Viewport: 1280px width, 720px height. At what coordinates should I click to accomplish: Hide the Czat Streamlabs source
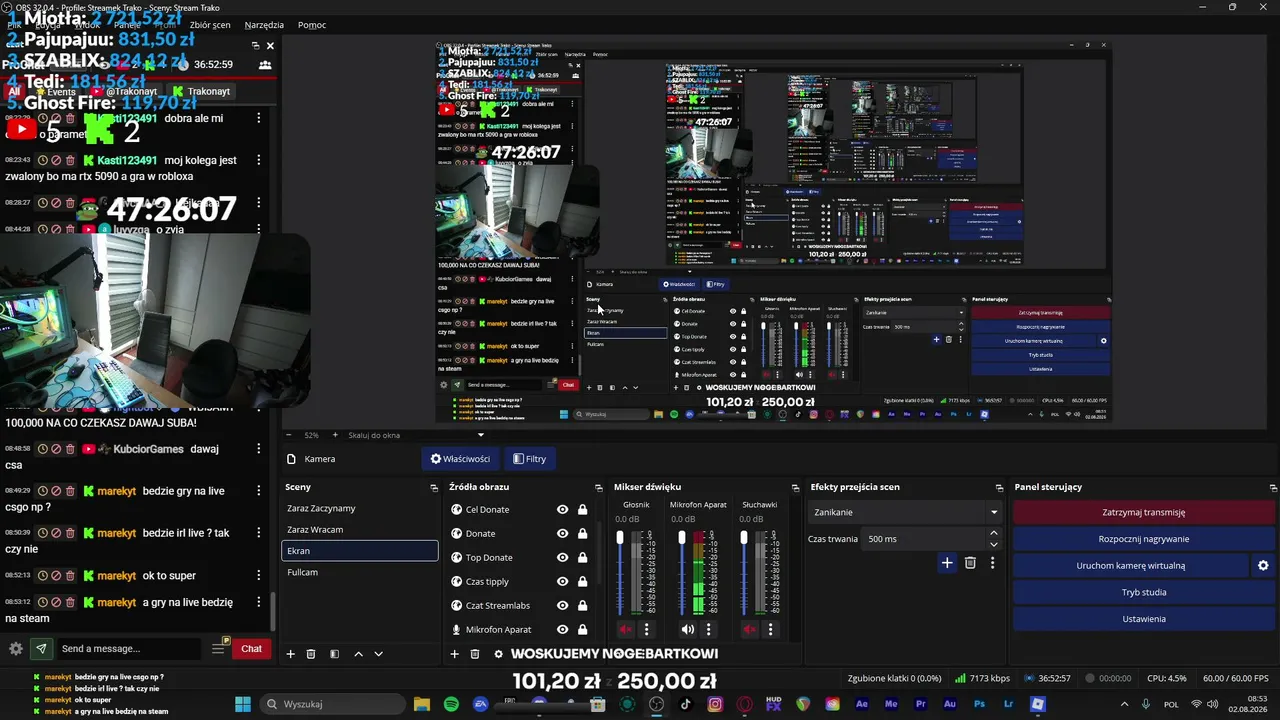click(563, 606)
